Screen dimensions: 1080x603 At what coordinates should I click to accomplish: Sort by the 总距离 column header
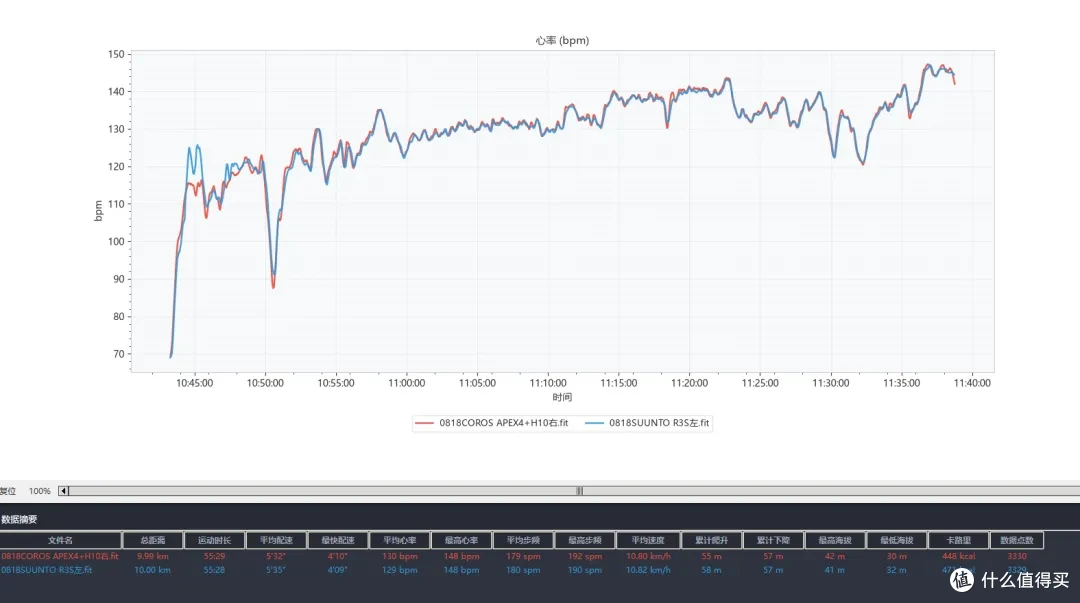click(x=153, y=540)
